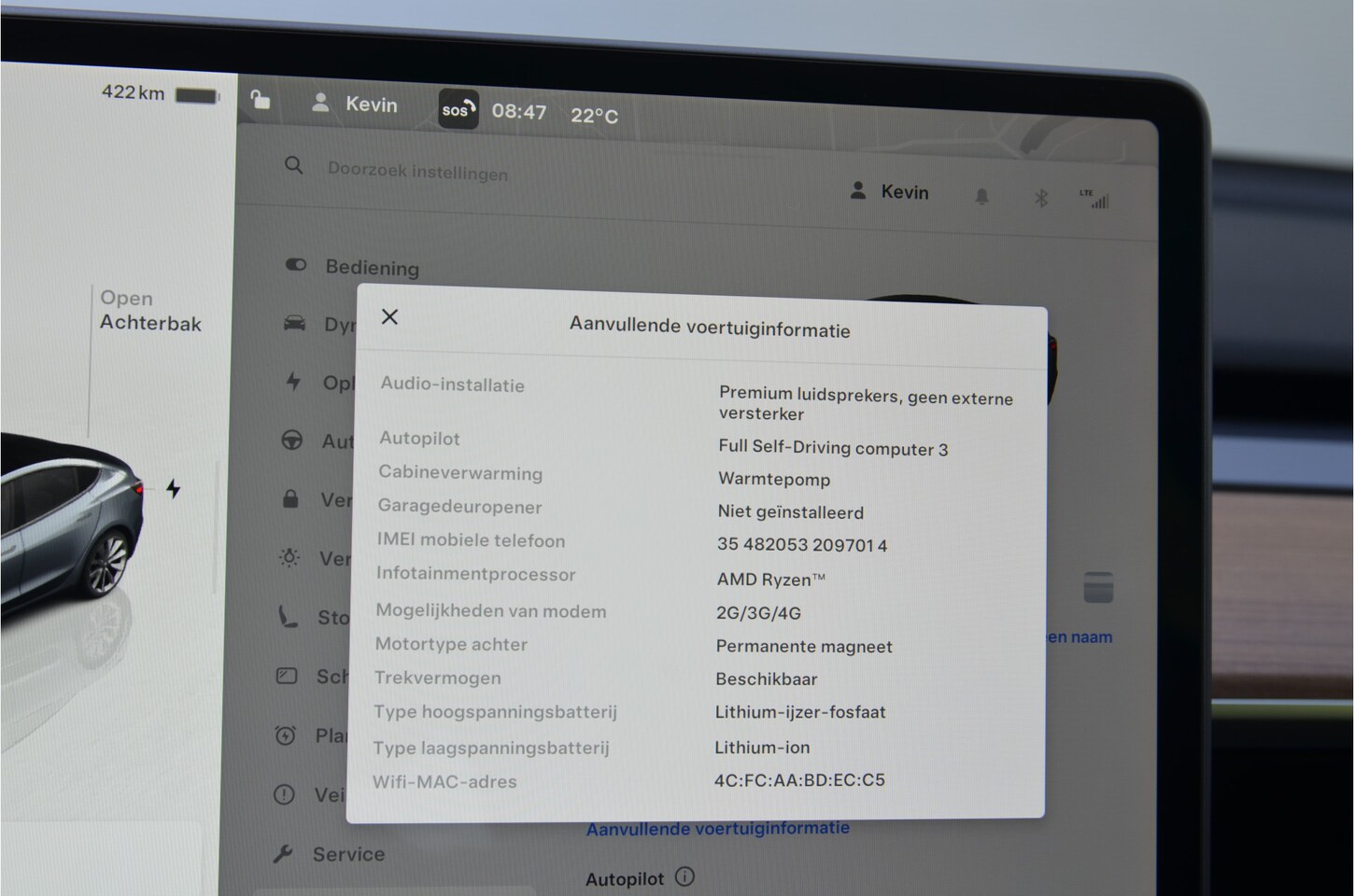Select the 'Type hoogspanningsbatterij' label
This screenshot has height=896, width=1354.
[x=495, y=712]
